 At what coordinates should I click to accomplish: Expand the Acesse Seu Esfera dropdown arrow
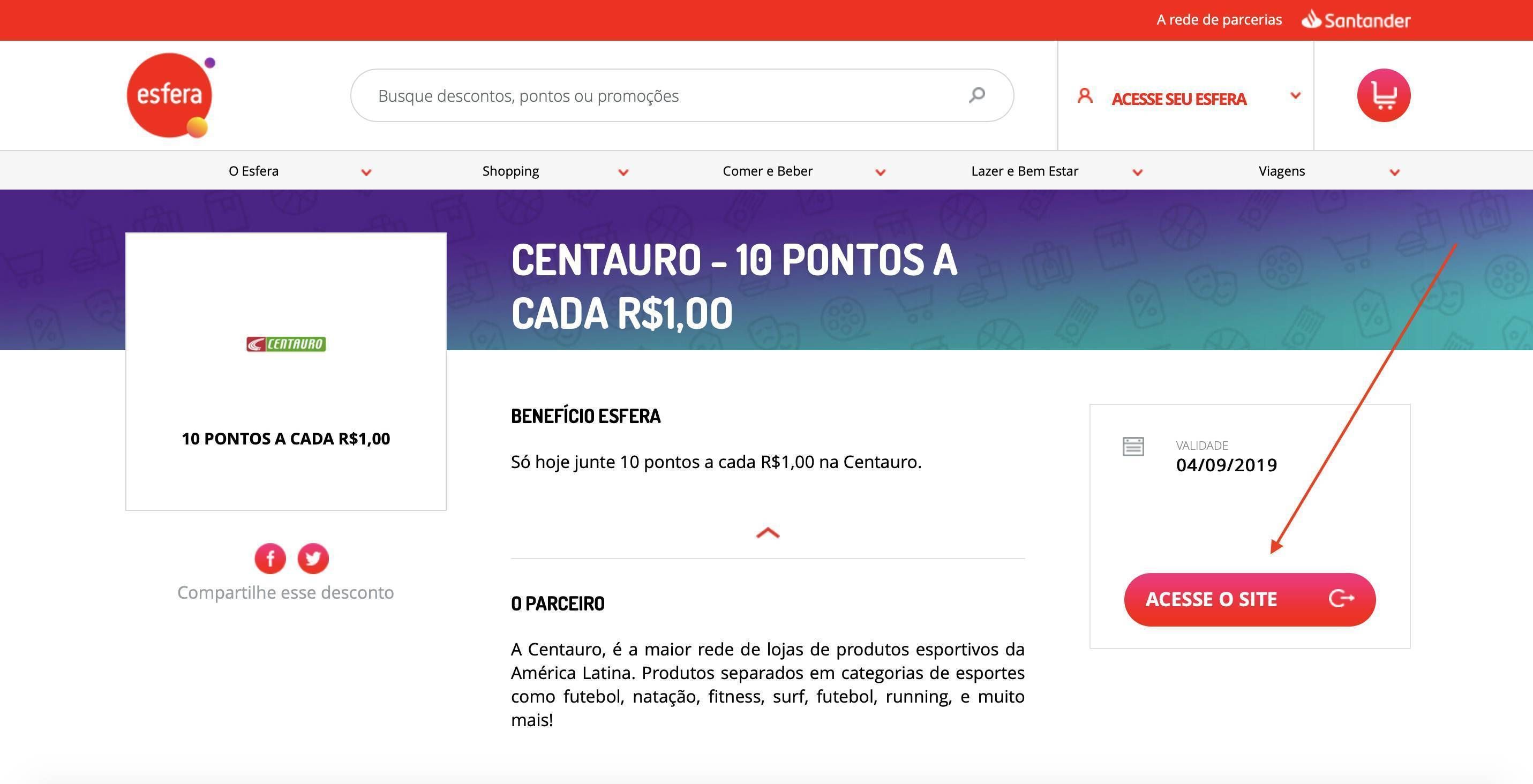(1295, 95)
